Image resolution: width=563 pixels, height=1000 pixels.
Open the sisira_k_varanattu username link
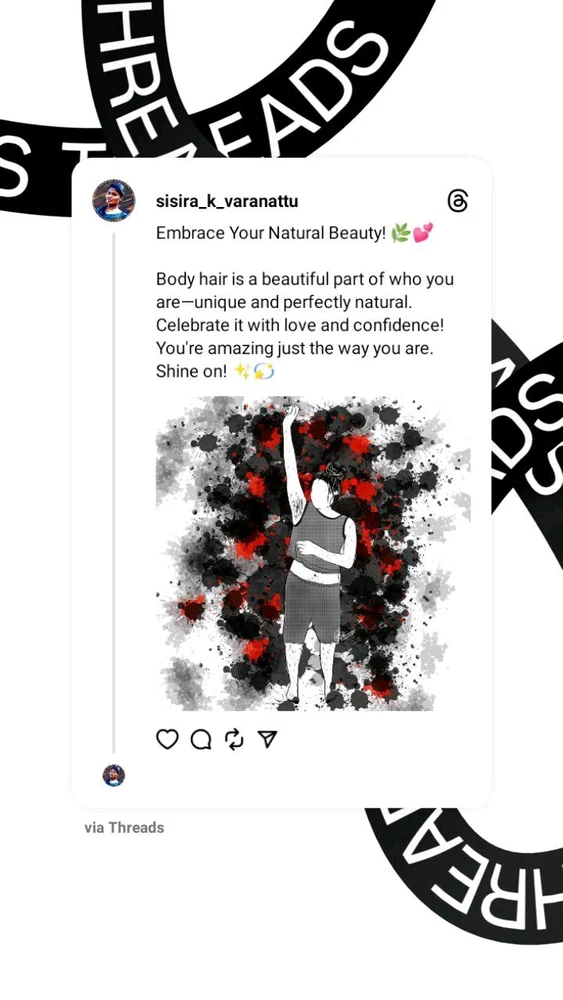(227, 202)
